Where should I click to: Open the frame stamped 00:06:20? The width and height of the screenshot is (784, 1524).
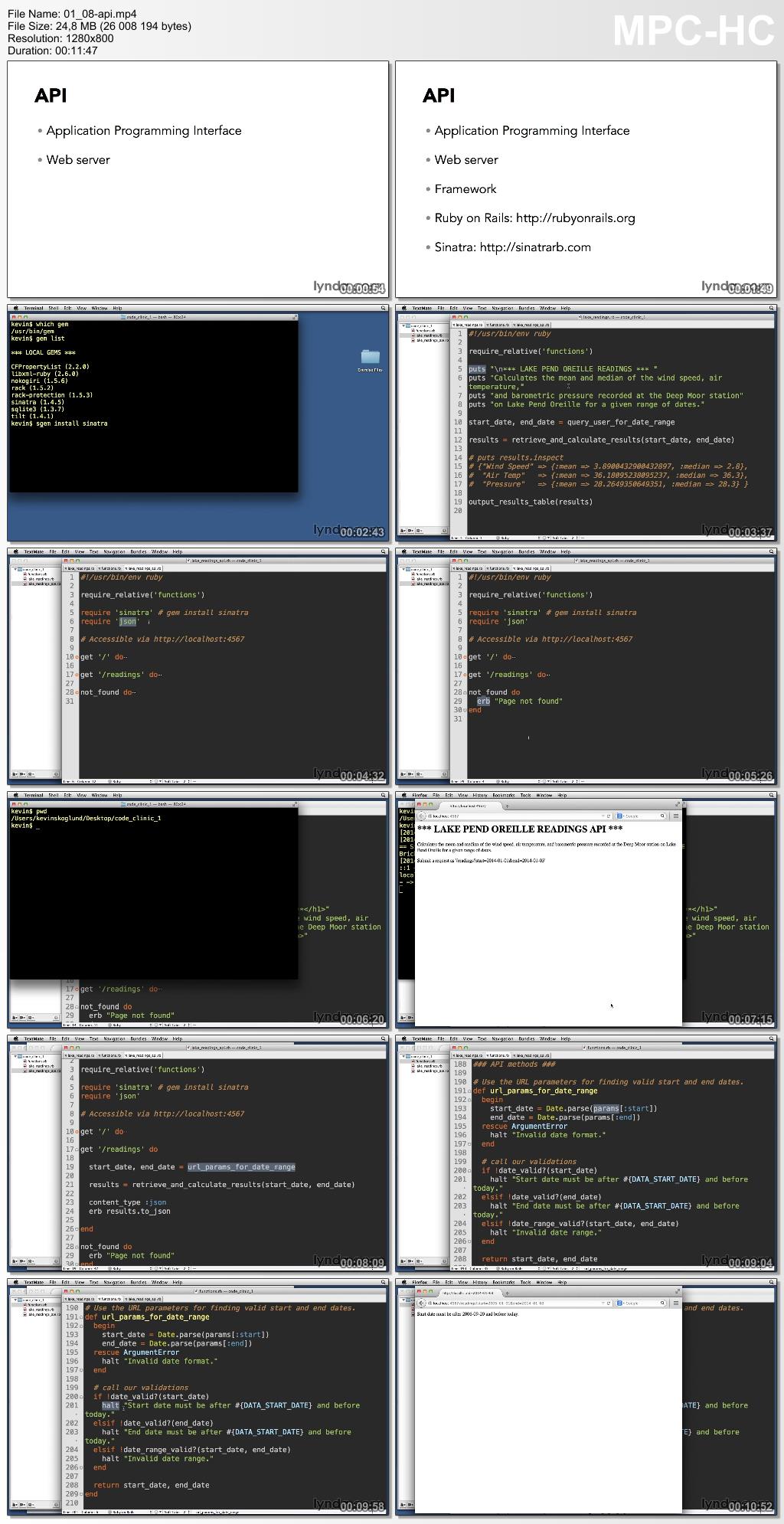(198, 910)
